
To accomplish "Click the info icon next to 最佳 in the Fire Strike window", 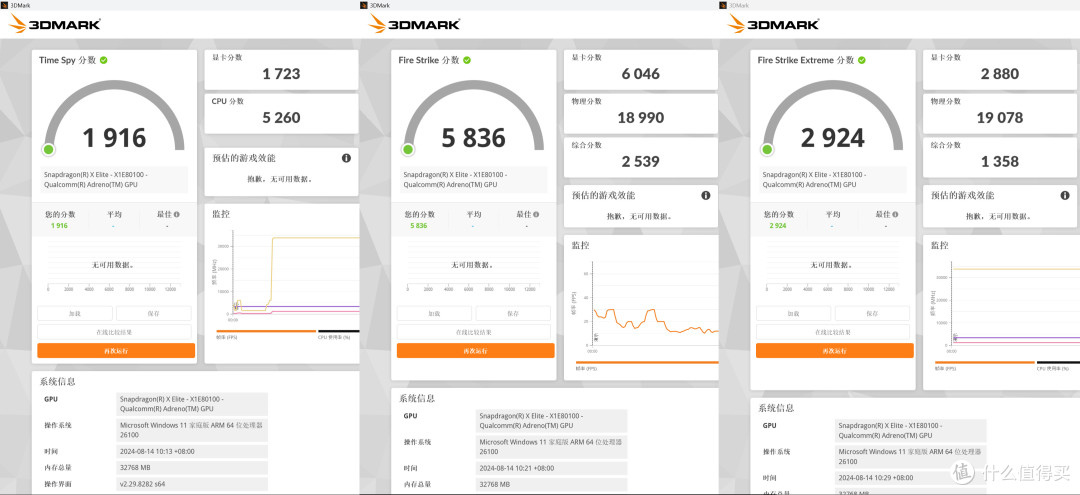I will tap(537, 215).
